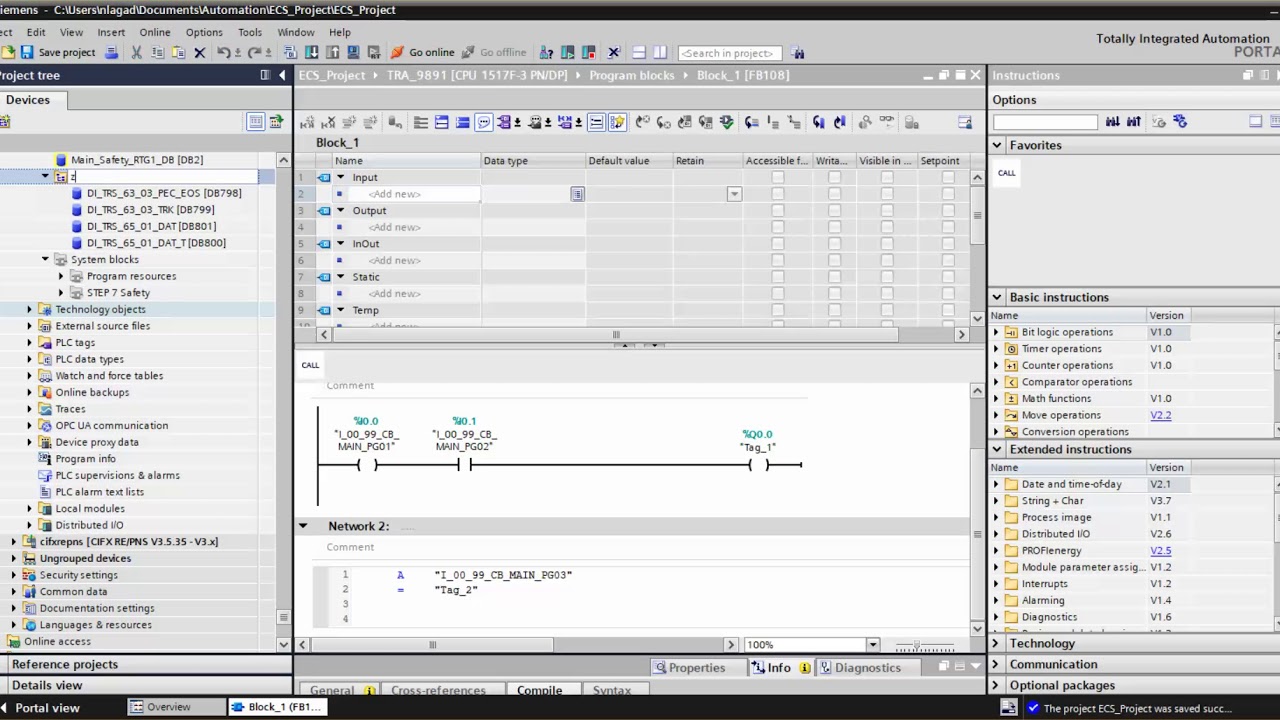Image resolution: width=1280 pixels, height=720 pixels.
Task: Collapse the Project tree with left arrow
Action: [282, 75]
